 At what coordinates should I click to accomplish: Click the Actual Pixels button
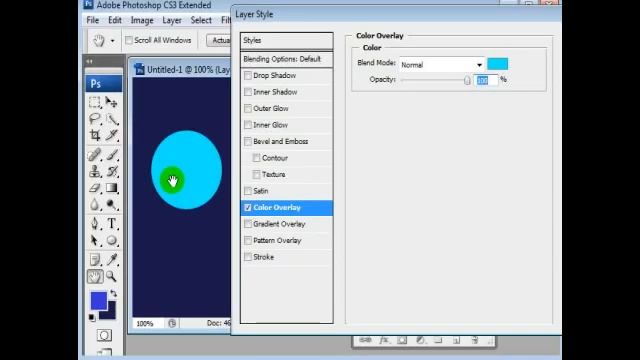219,40
